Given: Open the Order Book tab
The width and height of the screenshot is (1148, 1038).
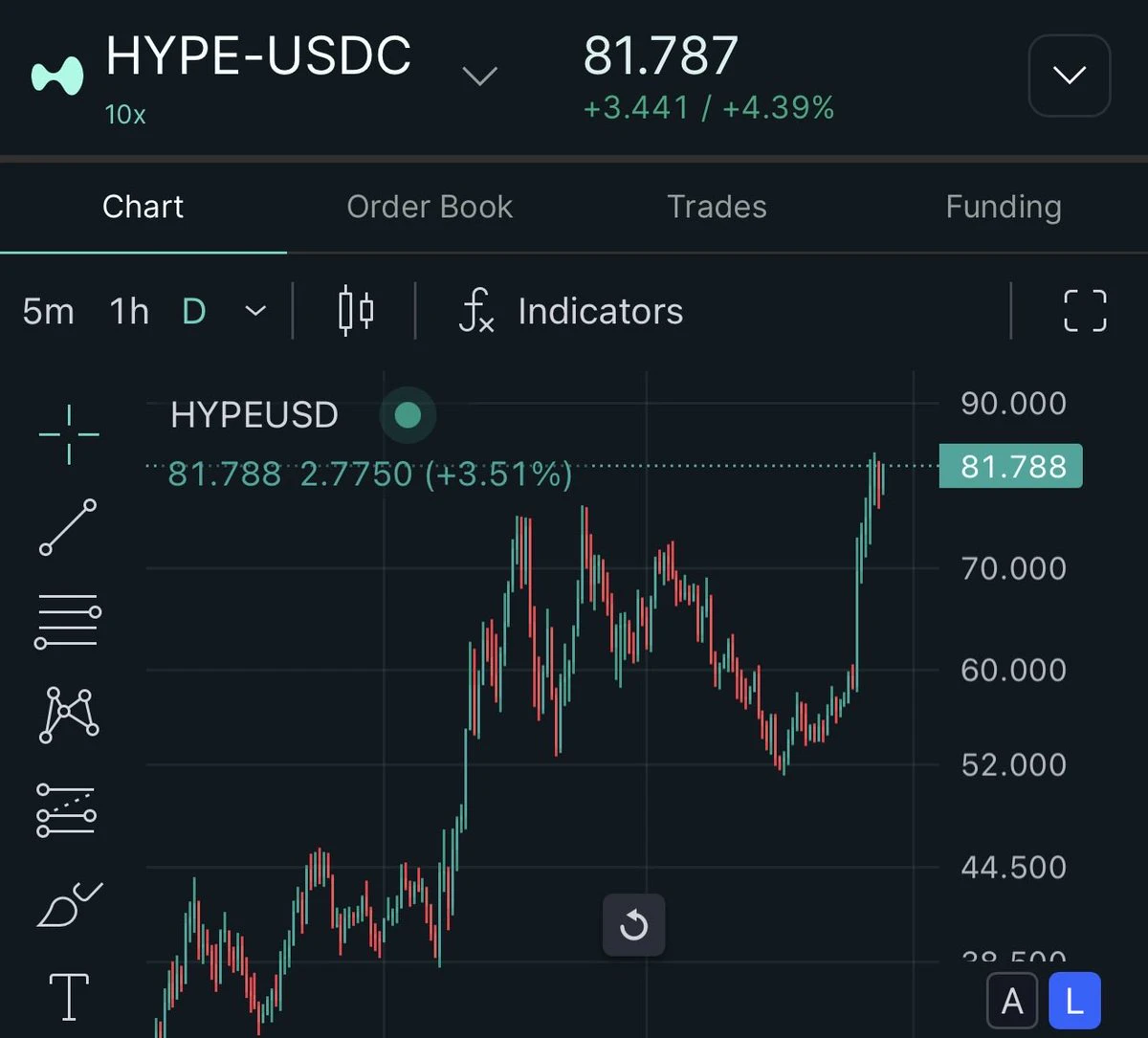Looking at the screenshot, I should [x=430, y=207].
